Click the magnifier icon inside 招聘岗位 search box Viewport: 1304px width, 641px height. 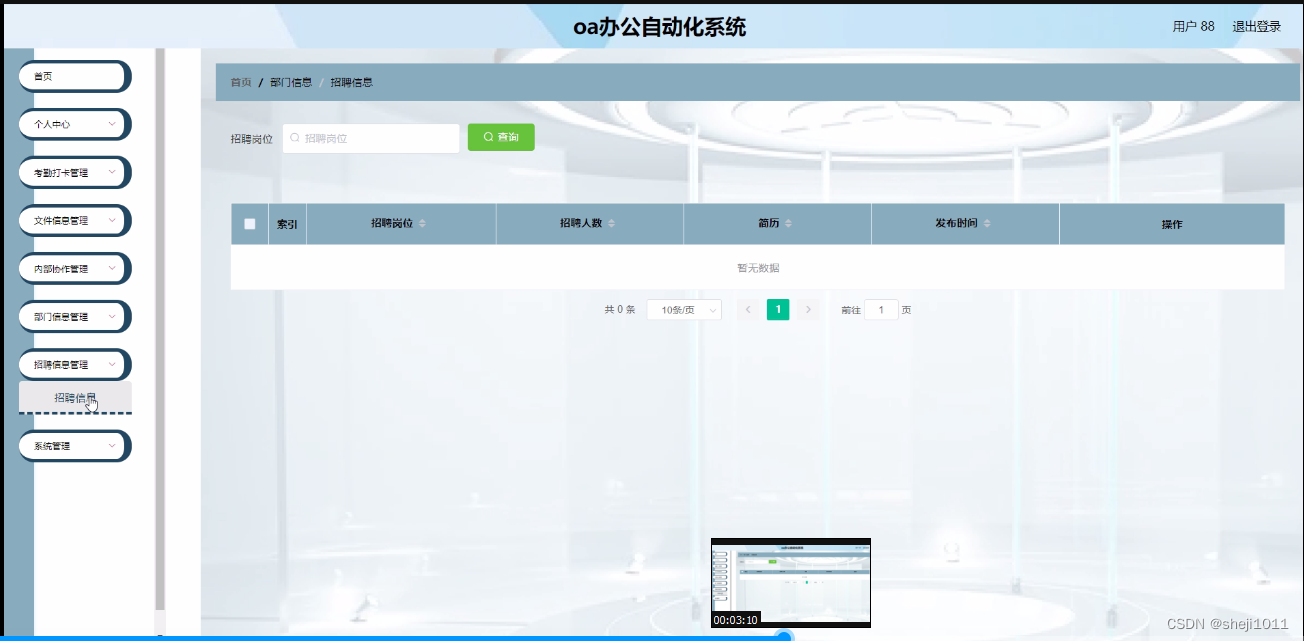295,137
